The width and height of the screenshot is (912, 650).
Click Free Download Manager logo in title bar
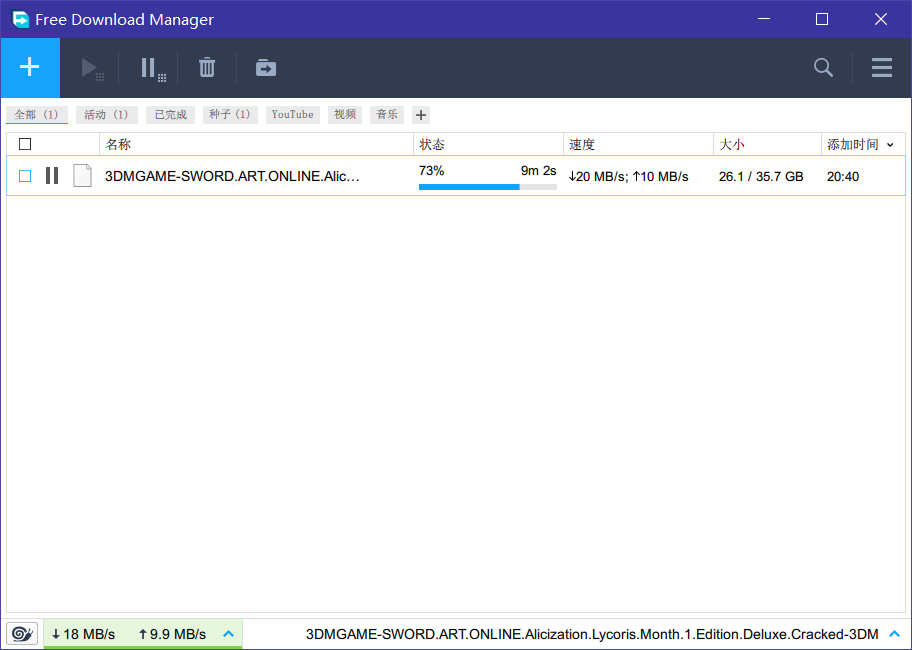(21, 19)
